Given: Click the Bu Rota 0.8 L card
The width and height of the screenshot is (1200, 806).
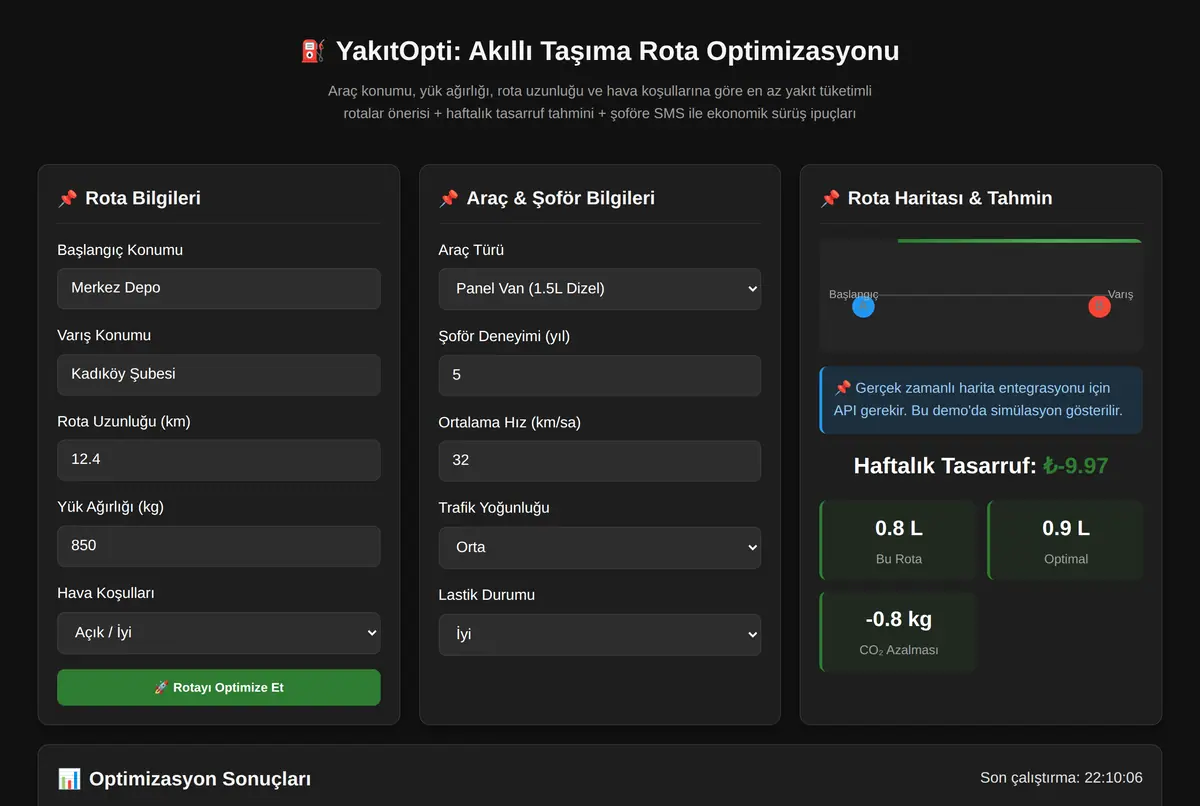Looking at the screenshot, I should coord(897,540).
